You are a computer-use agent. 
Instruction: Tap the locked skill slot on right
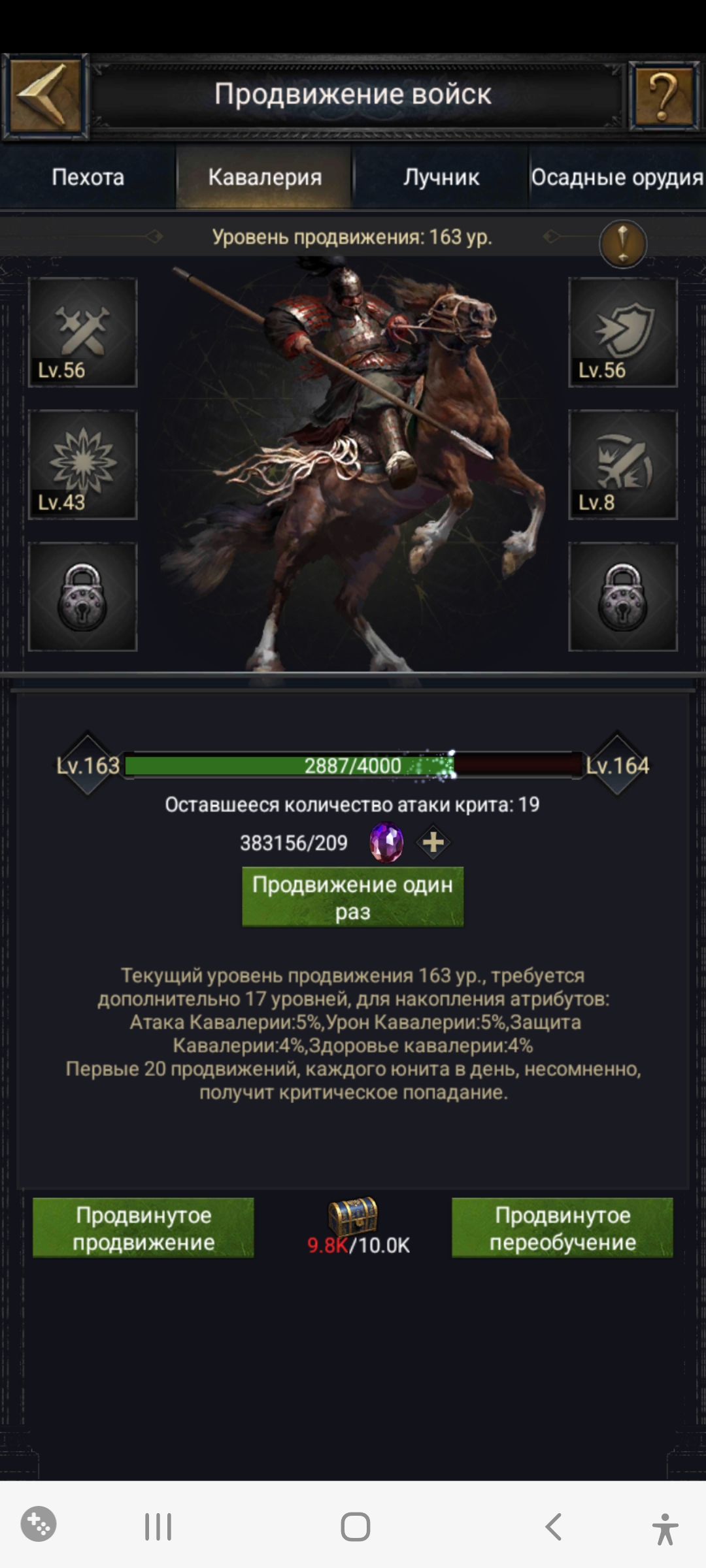623,596
